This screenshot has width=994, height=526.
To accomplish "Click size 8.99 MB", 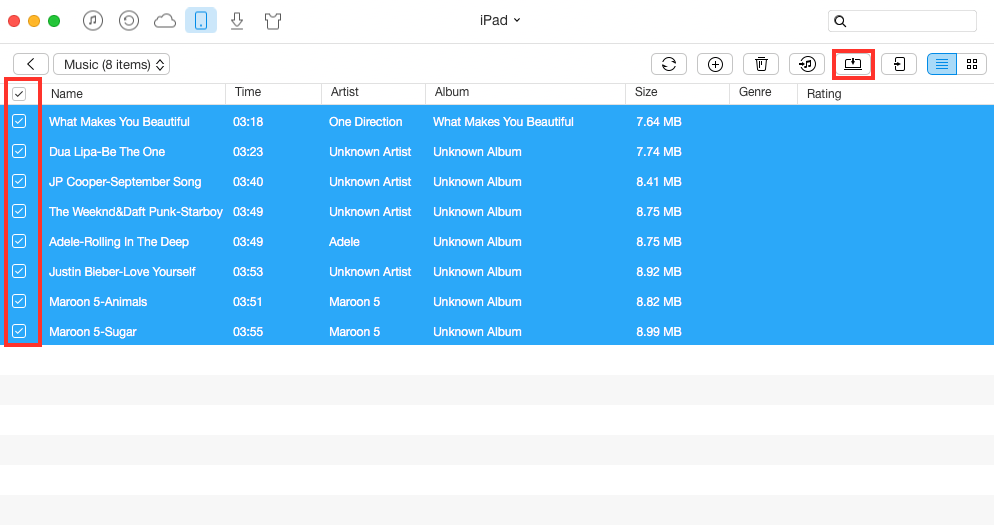I will point(659,331).
